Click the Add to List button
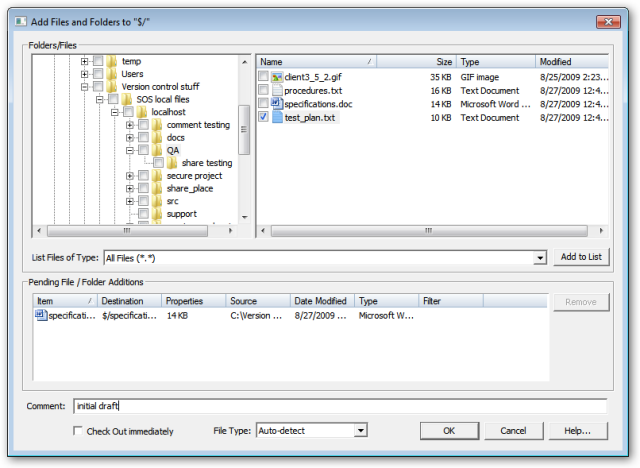This screenshot has width=640, height=468. pyautogui.click(x=581, y=257)
